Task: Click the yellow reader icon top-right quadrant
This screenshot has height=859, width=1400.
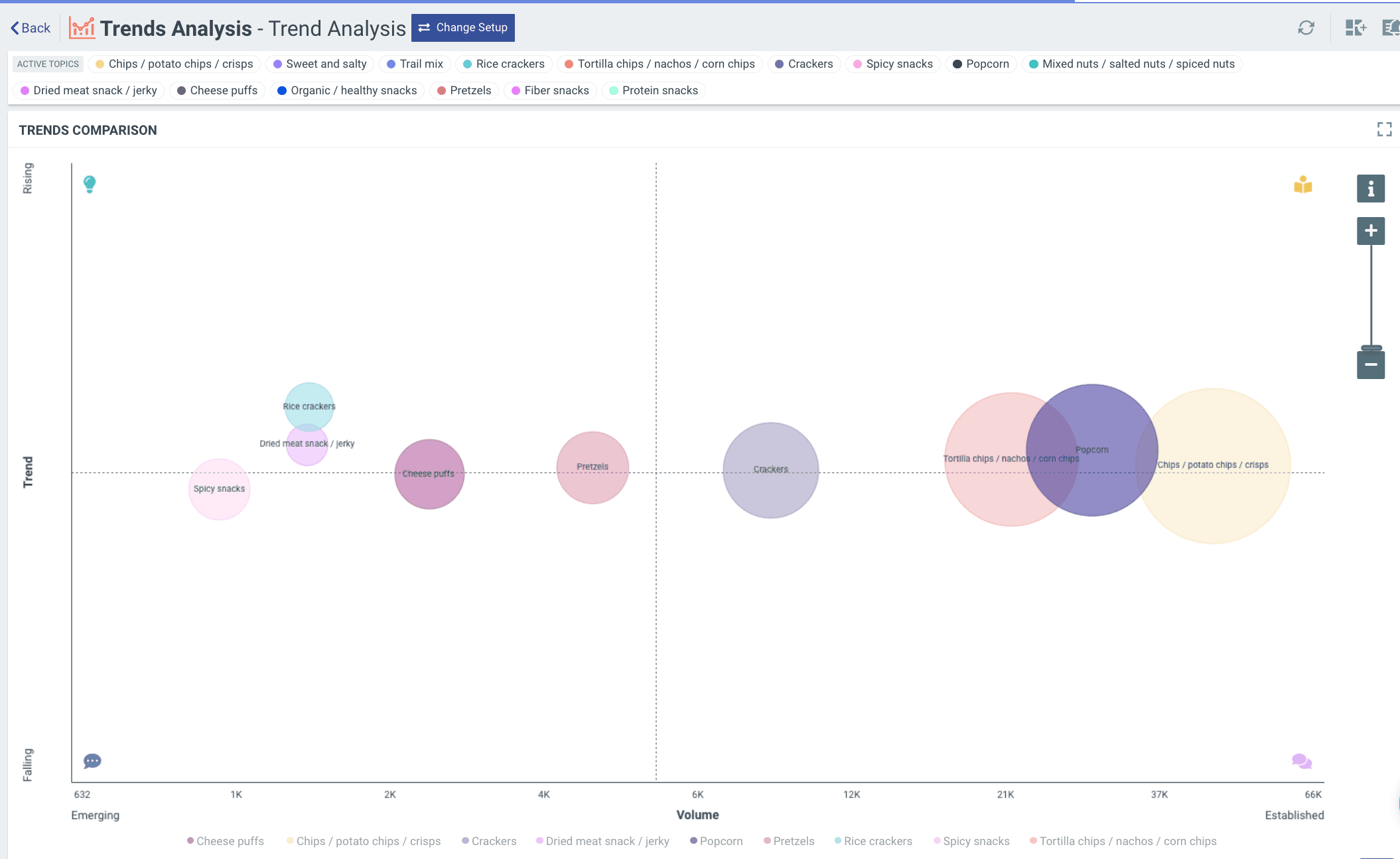Action: [1302, 185]
